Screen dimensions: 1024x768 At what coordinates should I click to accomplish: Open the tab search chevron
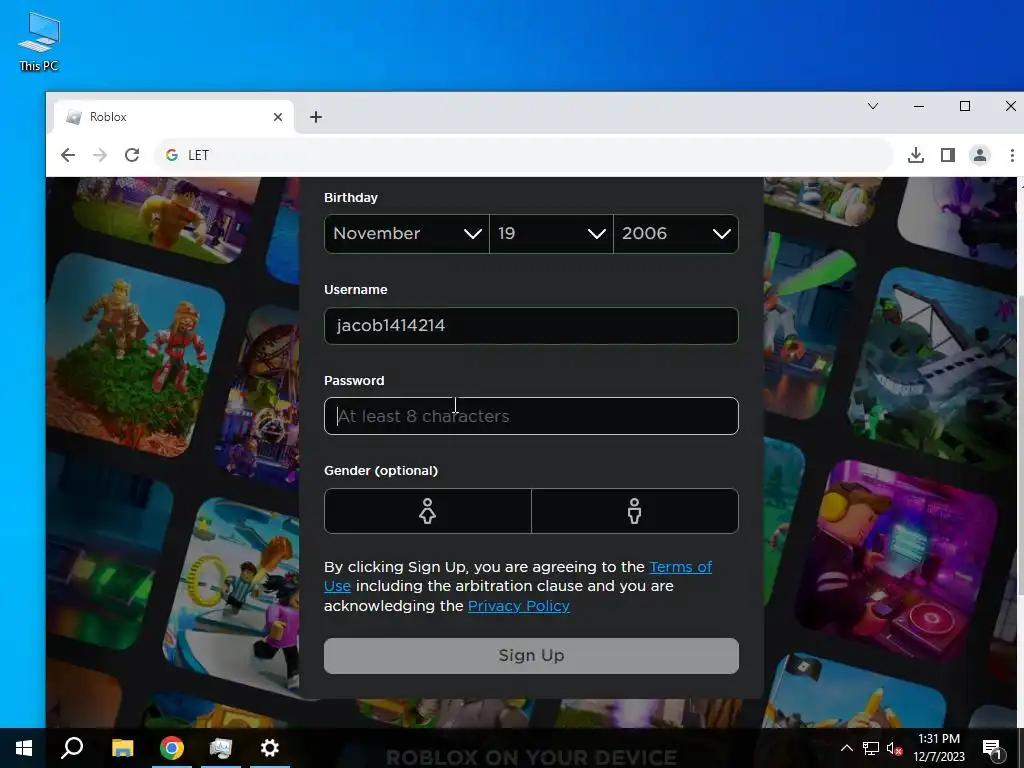872,106
